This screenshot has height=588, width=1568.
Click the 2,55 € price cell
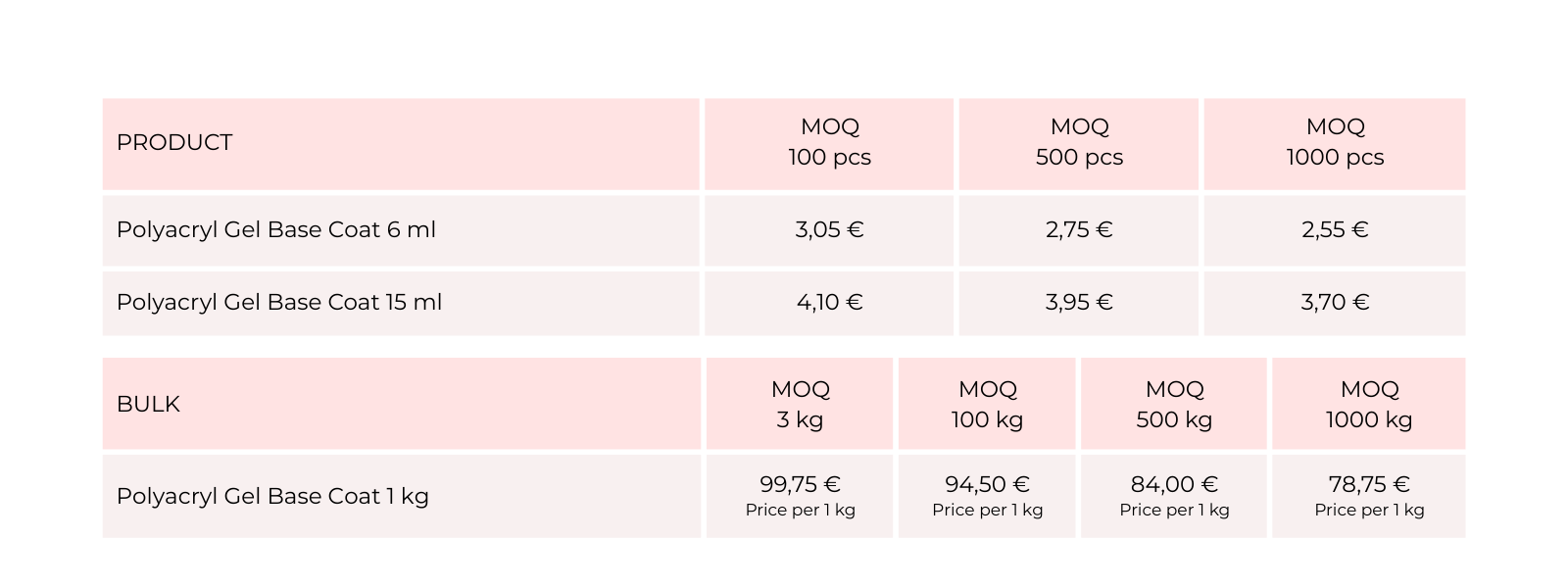(1335, 230)
